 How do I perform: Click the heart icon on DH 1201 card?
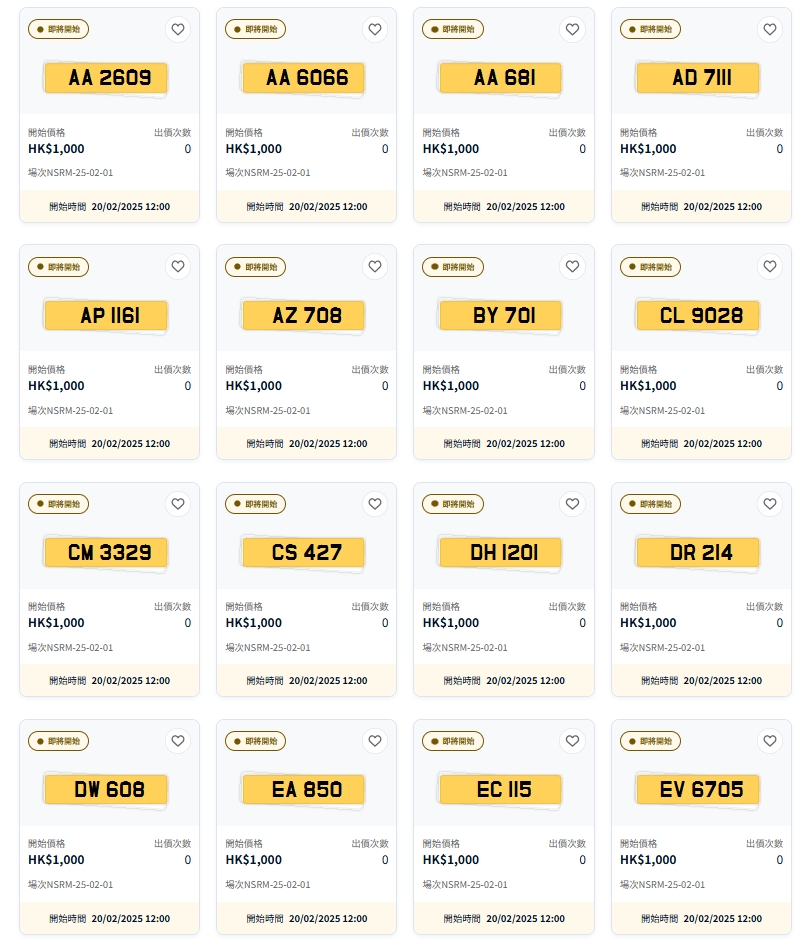pyautogui.click(x=573, y=504)
